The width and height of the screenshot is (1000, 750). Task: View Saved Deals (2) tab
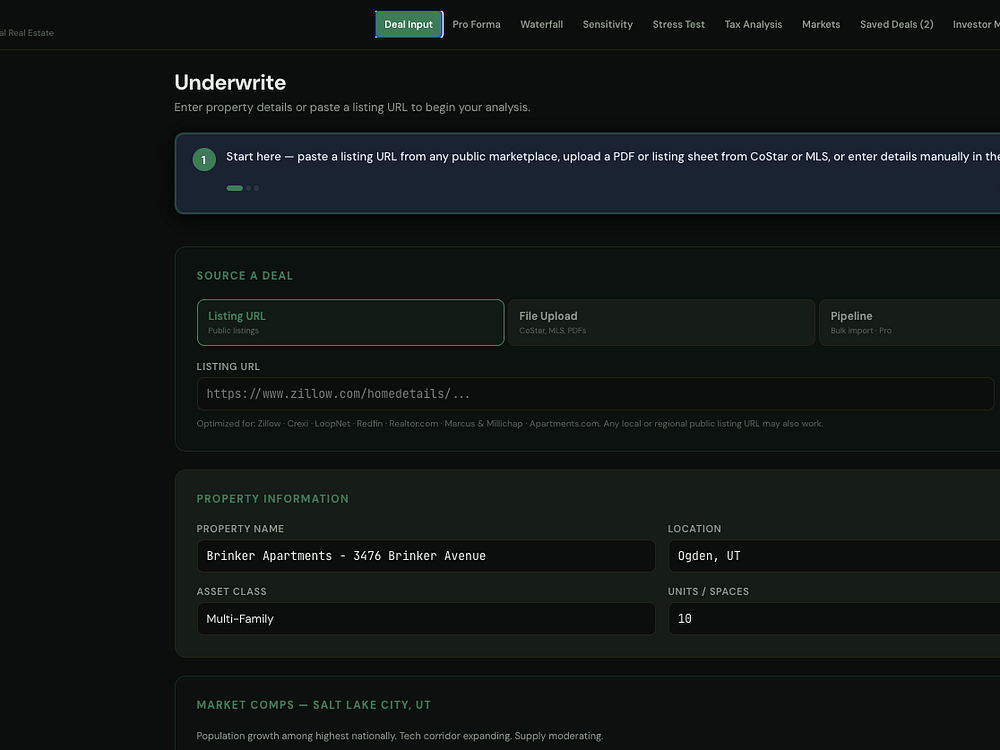point(896,24)
